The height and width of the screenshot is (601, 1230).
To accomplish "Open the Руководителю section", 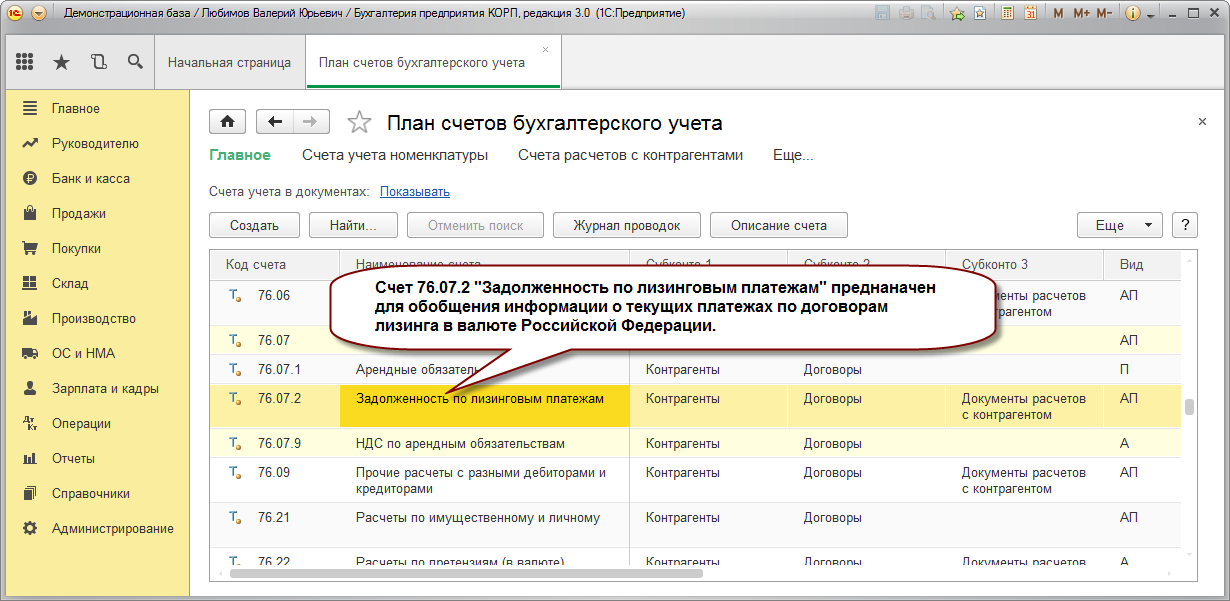I will click(x=95, y=143).
